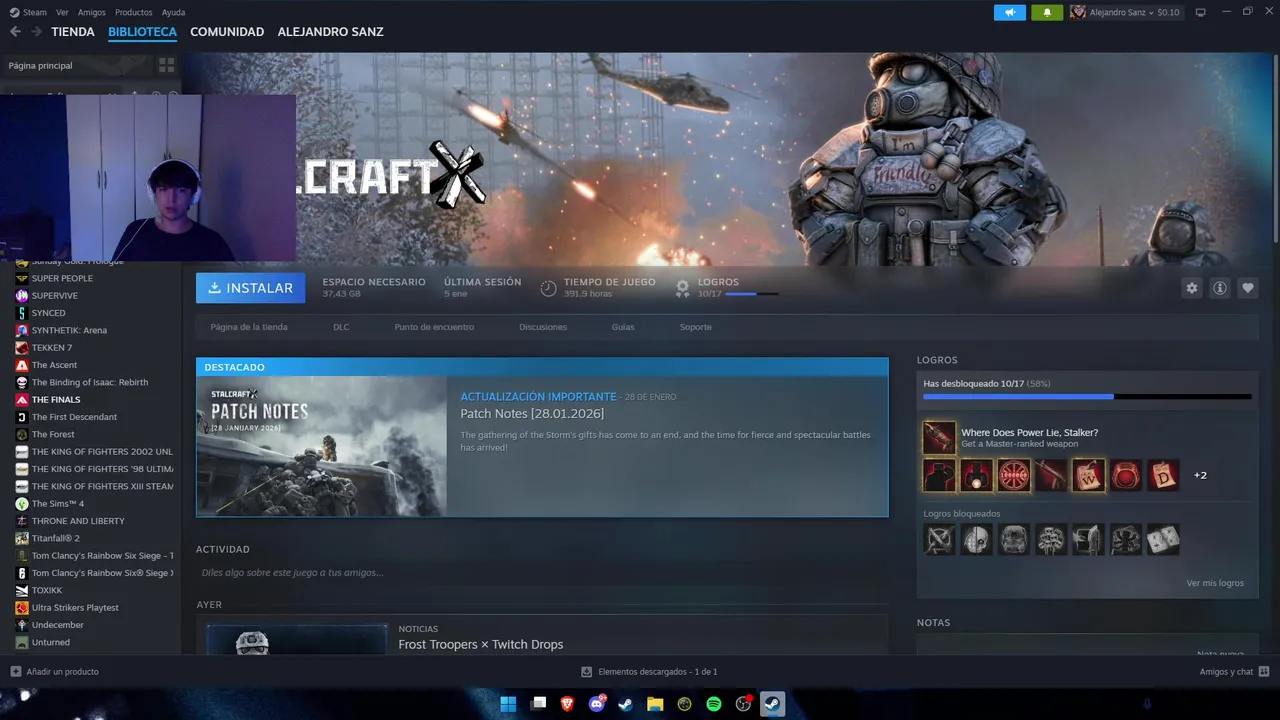This screenshot has height=720, width=1280.
Task: Open Discord from the taskbar
Action: tap(597, 704)
